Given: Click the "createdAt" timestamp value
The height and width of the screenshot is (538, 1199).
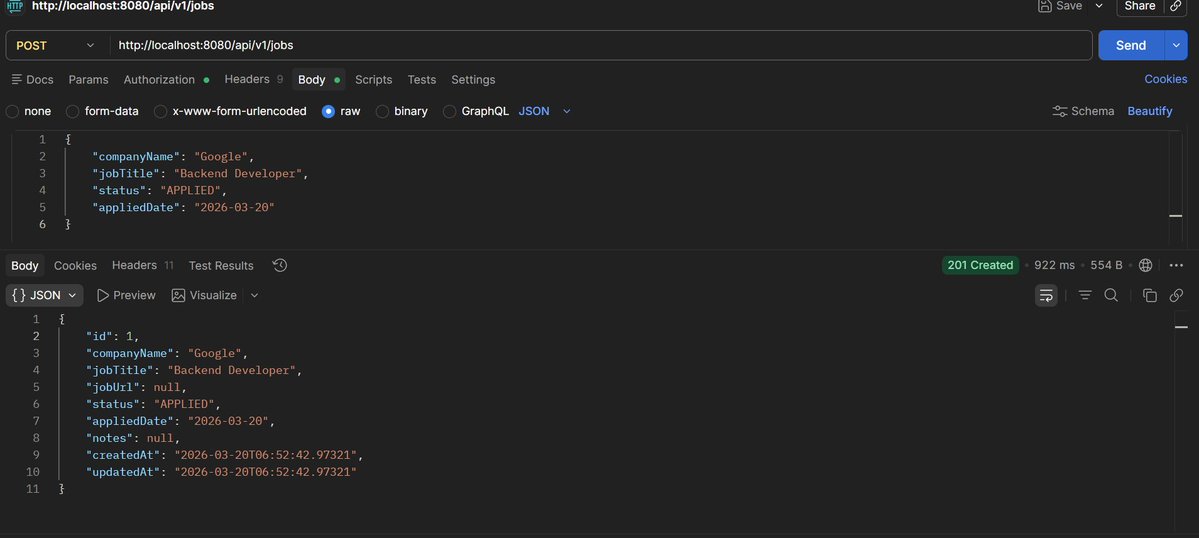Looking at the screenshot, I should [265, 455].
